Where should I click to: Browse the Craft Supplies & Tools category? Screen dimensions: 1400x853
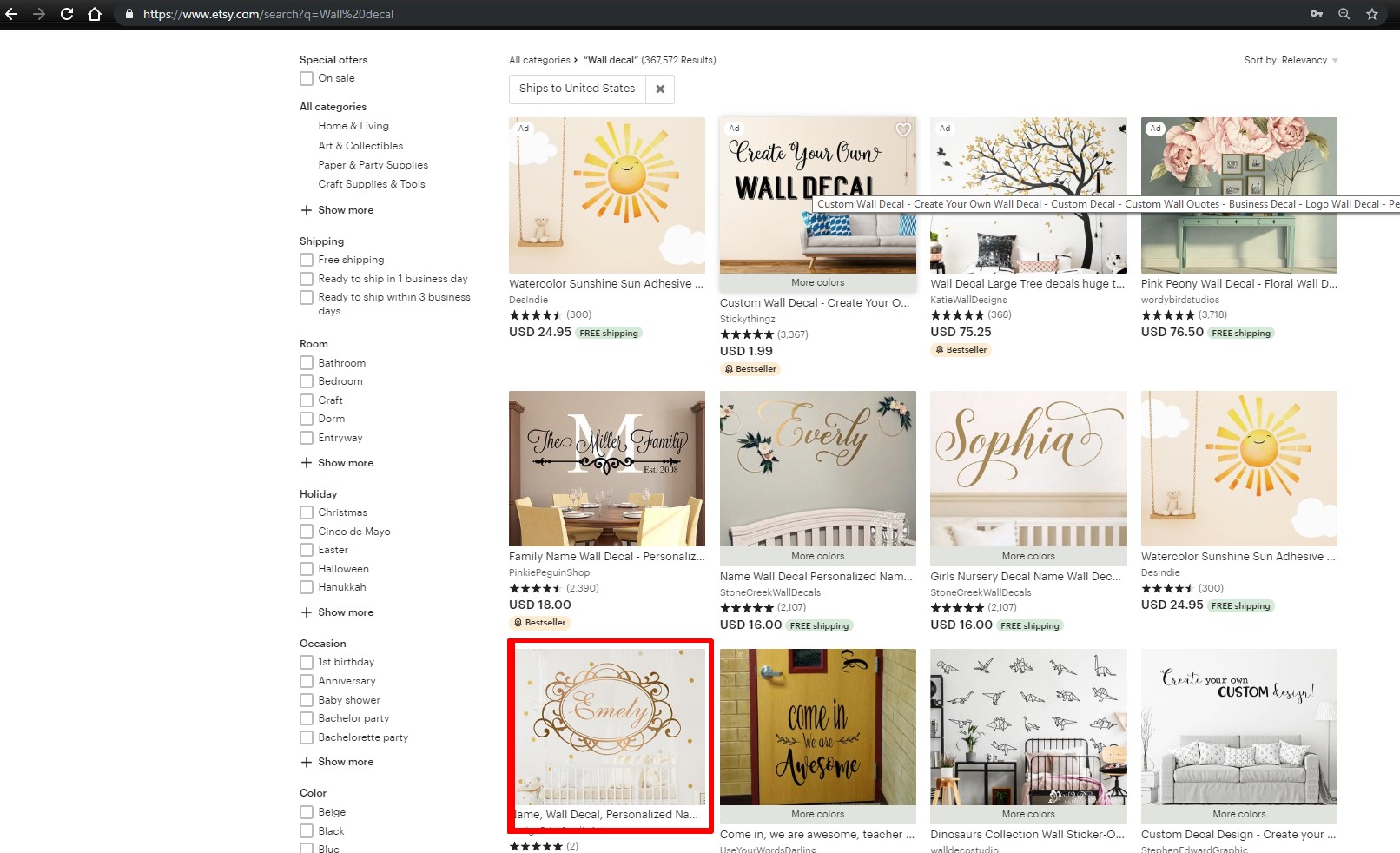[x=372, y=184]
